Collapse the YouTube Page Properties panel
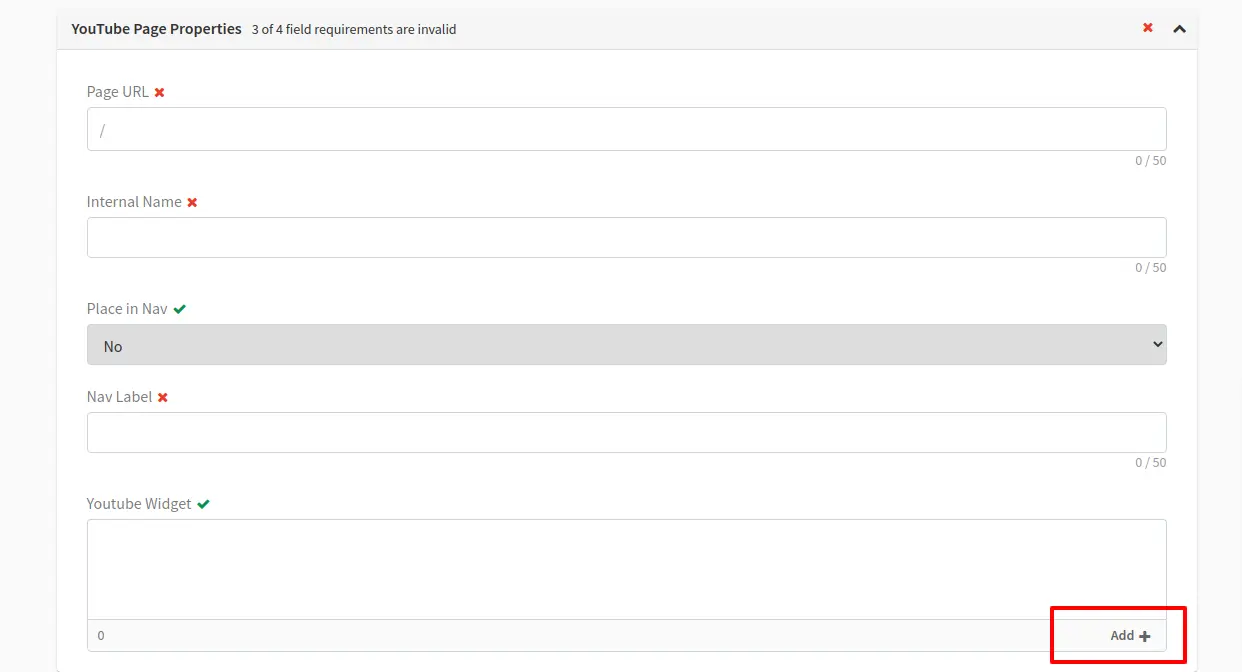This screenshot has height=672, width=1242. coord(1179,29)
